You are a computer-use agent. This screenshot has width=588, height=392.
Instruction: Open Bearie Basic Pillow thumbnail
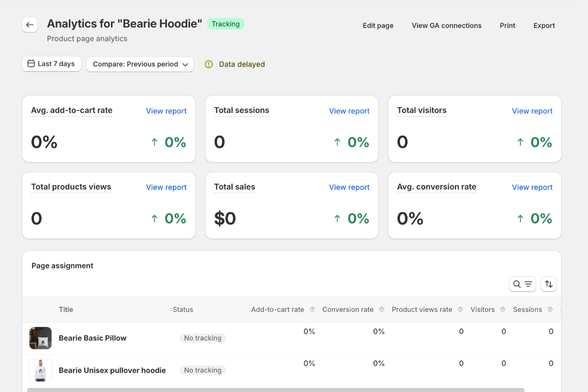pyautogui.click(x=40, y=338)
